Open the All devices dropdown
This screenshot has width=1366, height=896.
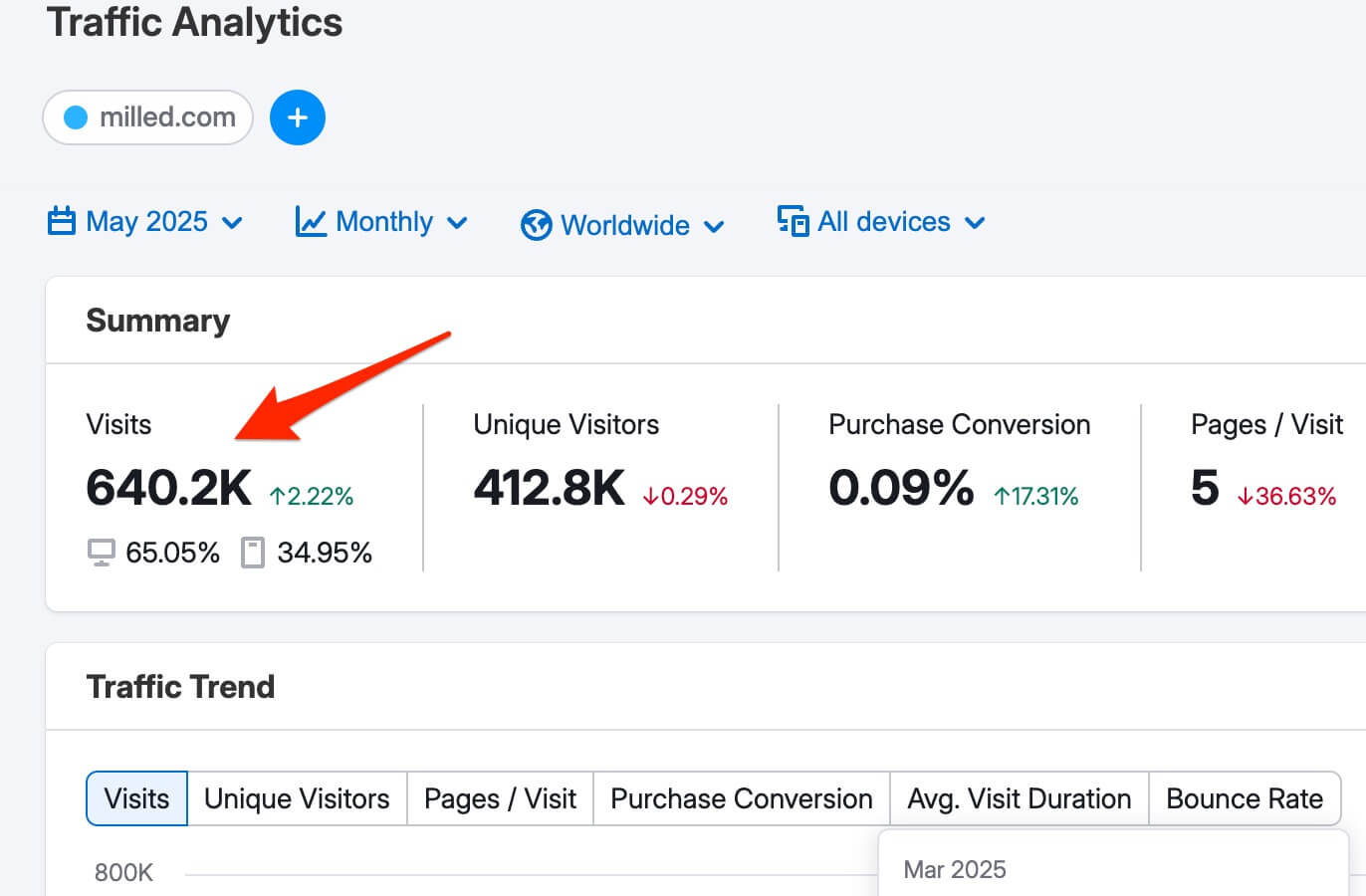(x=881, y=222)
